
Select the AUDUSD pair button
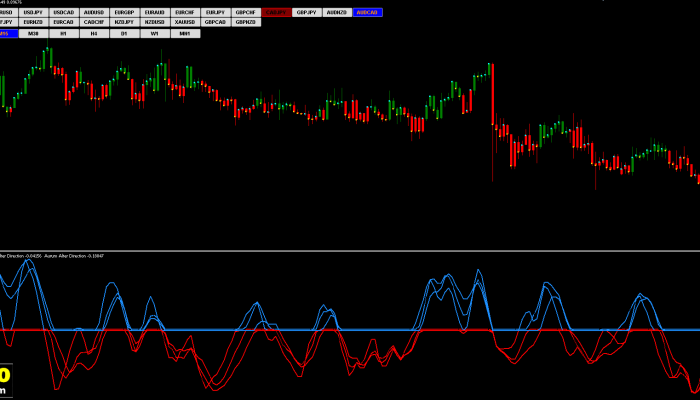[x=94, y=12]
